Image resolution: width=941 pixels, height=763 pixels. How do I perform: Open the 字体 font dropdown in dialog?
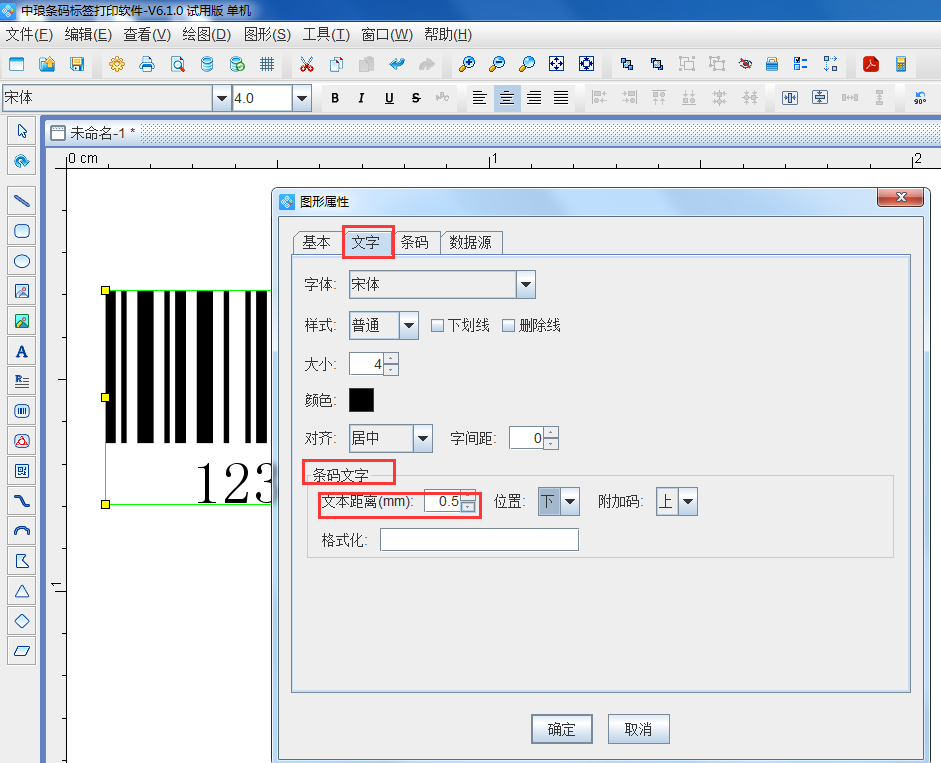tap(526, 285)
